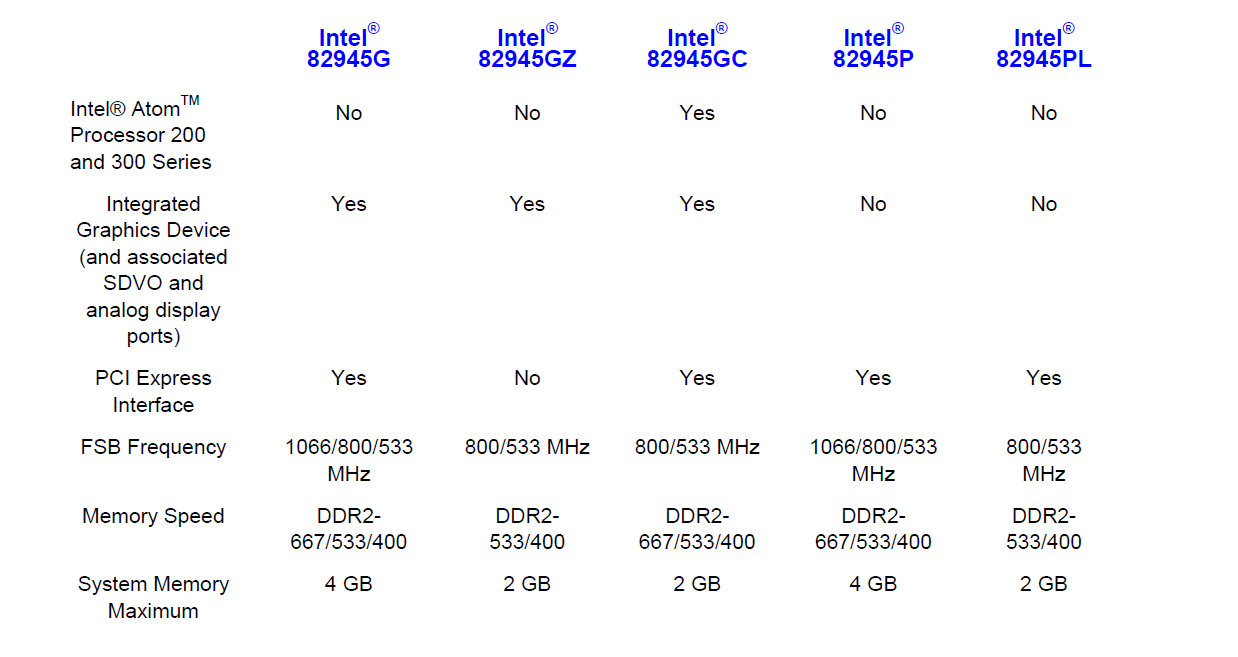Click DDR2-533/400 cell under 82945GZ

527,529
